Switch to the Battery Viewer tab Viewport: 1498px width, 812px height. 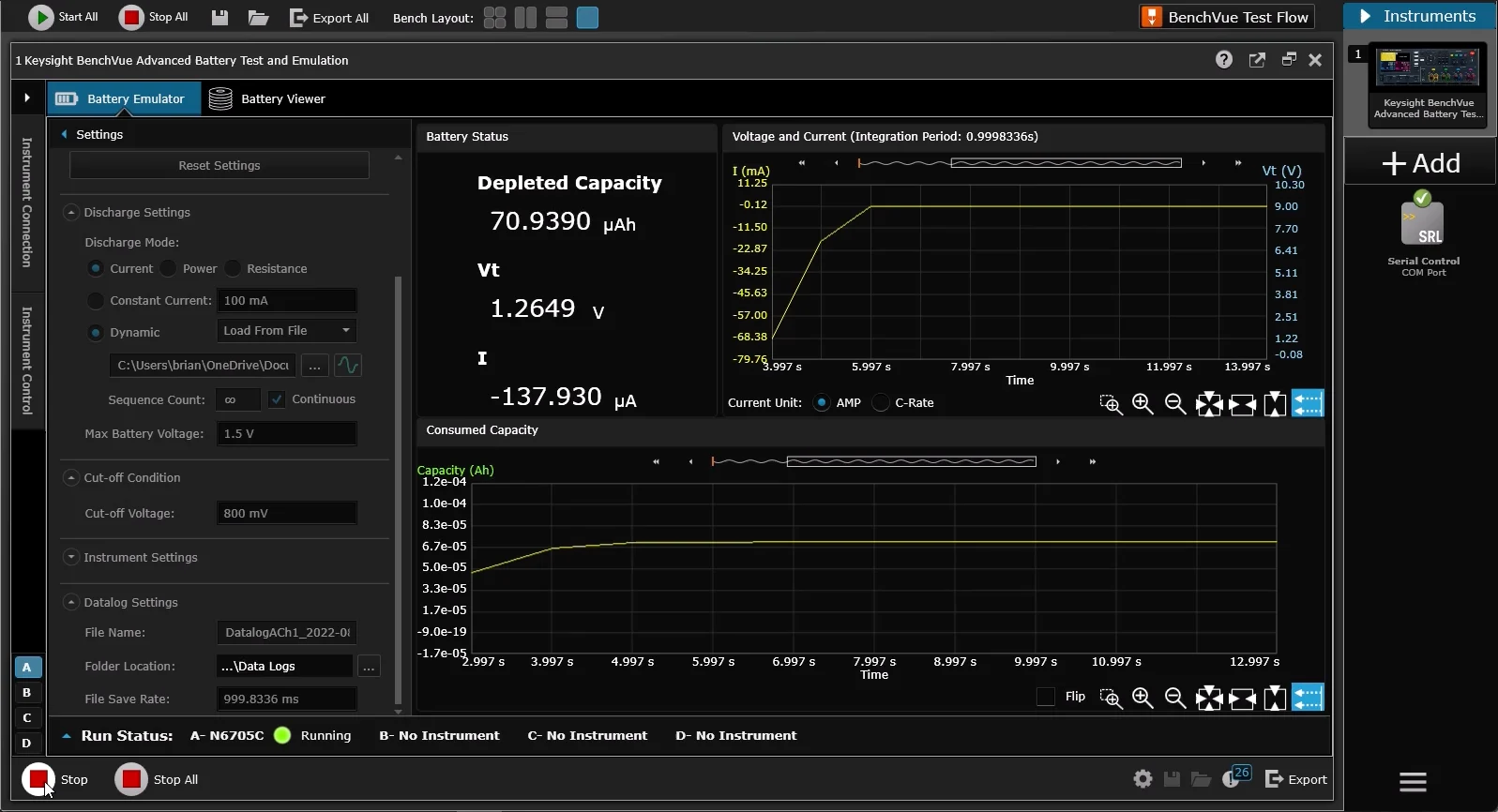pyautogui.click(x=267, y=98)
